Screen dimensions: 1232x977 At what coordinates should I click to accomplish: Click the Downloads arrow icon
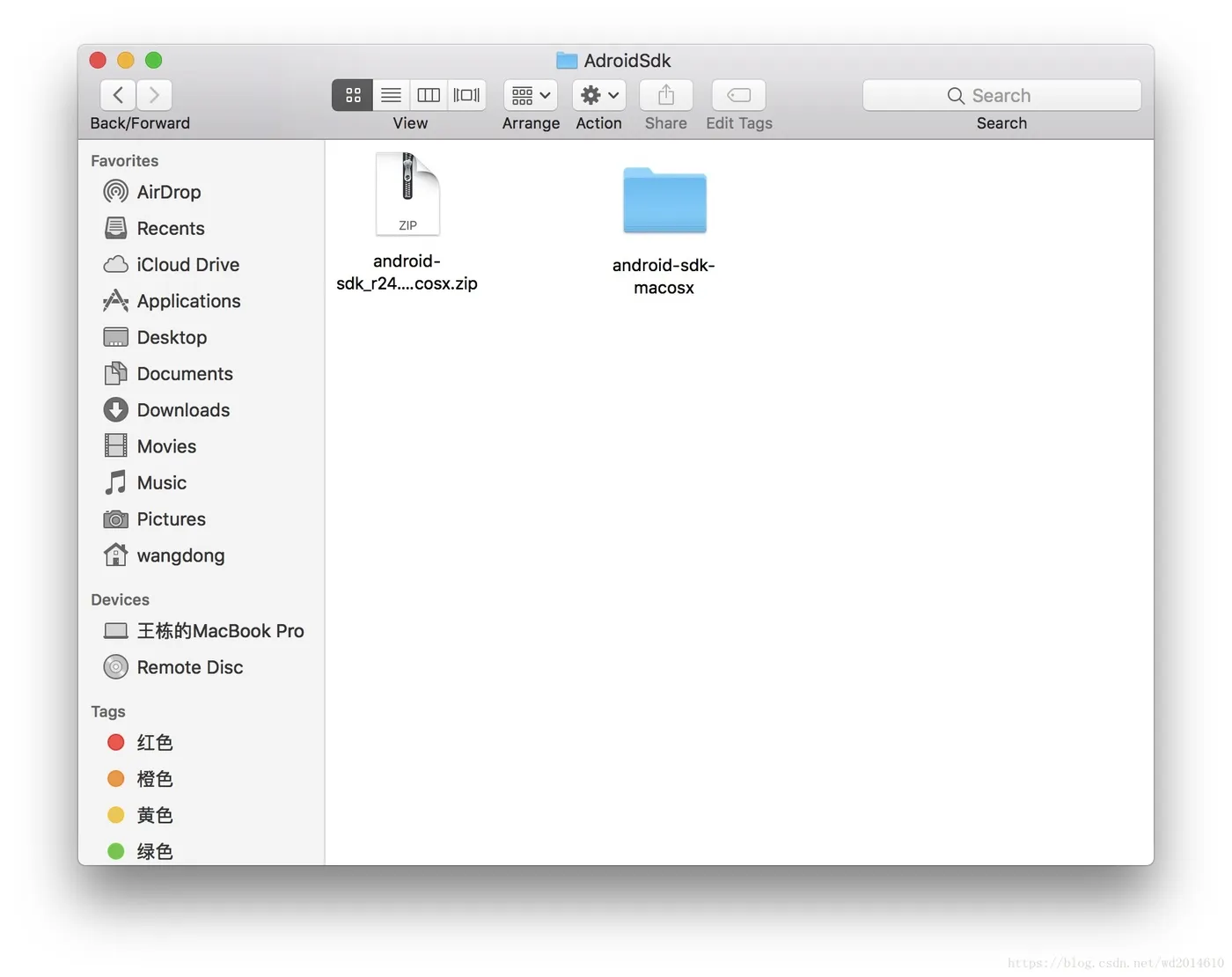[115, 409]
